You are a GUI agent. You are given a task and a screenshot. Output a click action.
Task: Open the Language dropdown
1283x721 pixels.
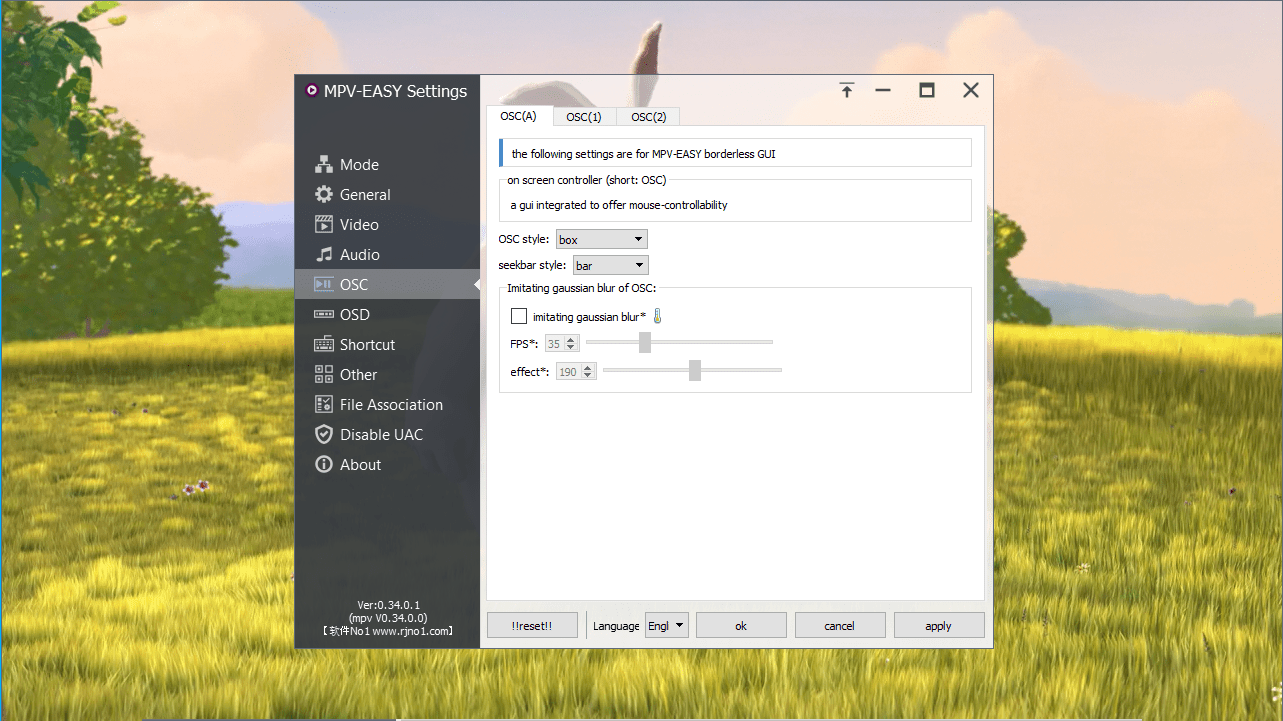click(667, 626)
